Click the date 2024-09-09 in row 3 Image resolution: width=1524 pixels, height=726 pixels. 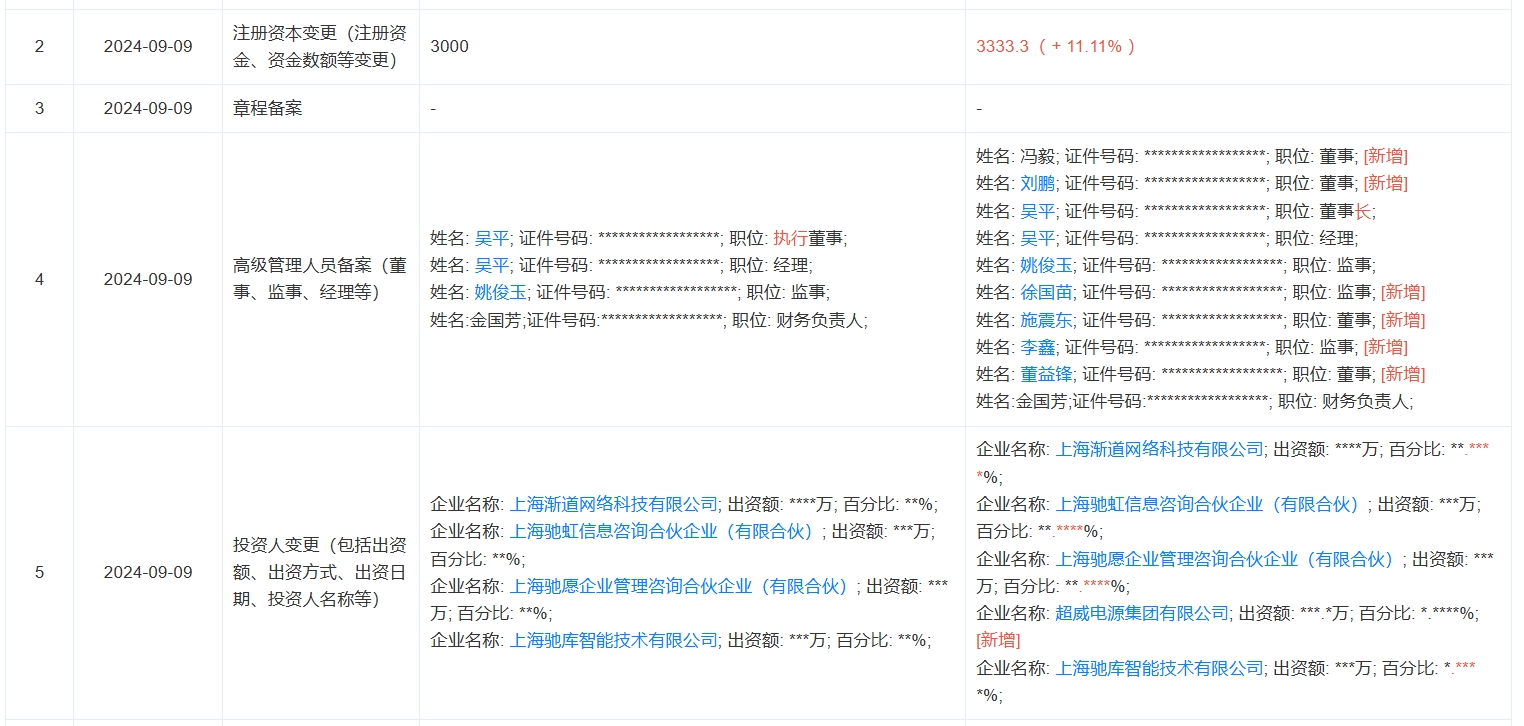tap(148, 108)
